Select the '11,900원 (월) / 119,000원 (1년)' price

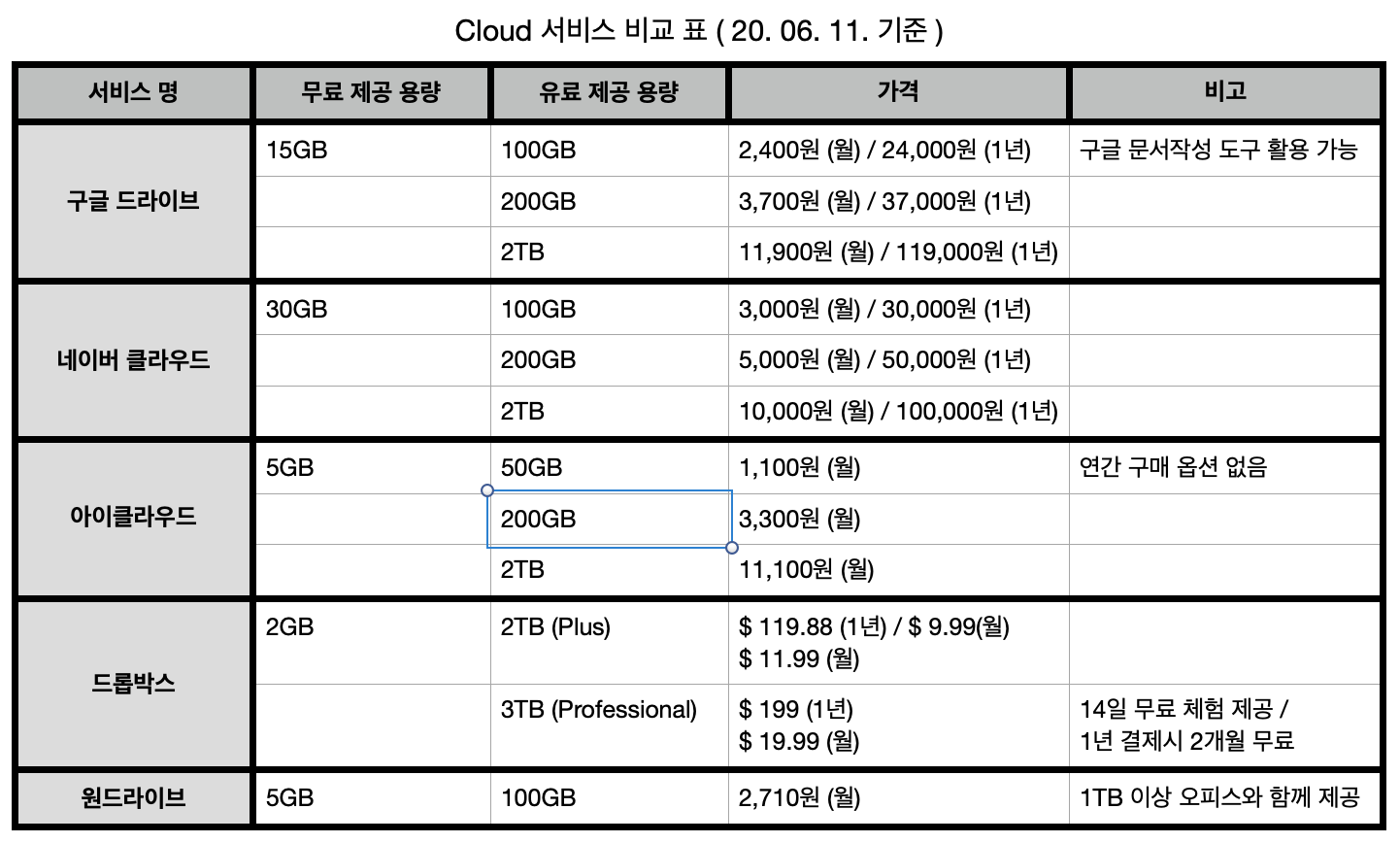[898, 253]
